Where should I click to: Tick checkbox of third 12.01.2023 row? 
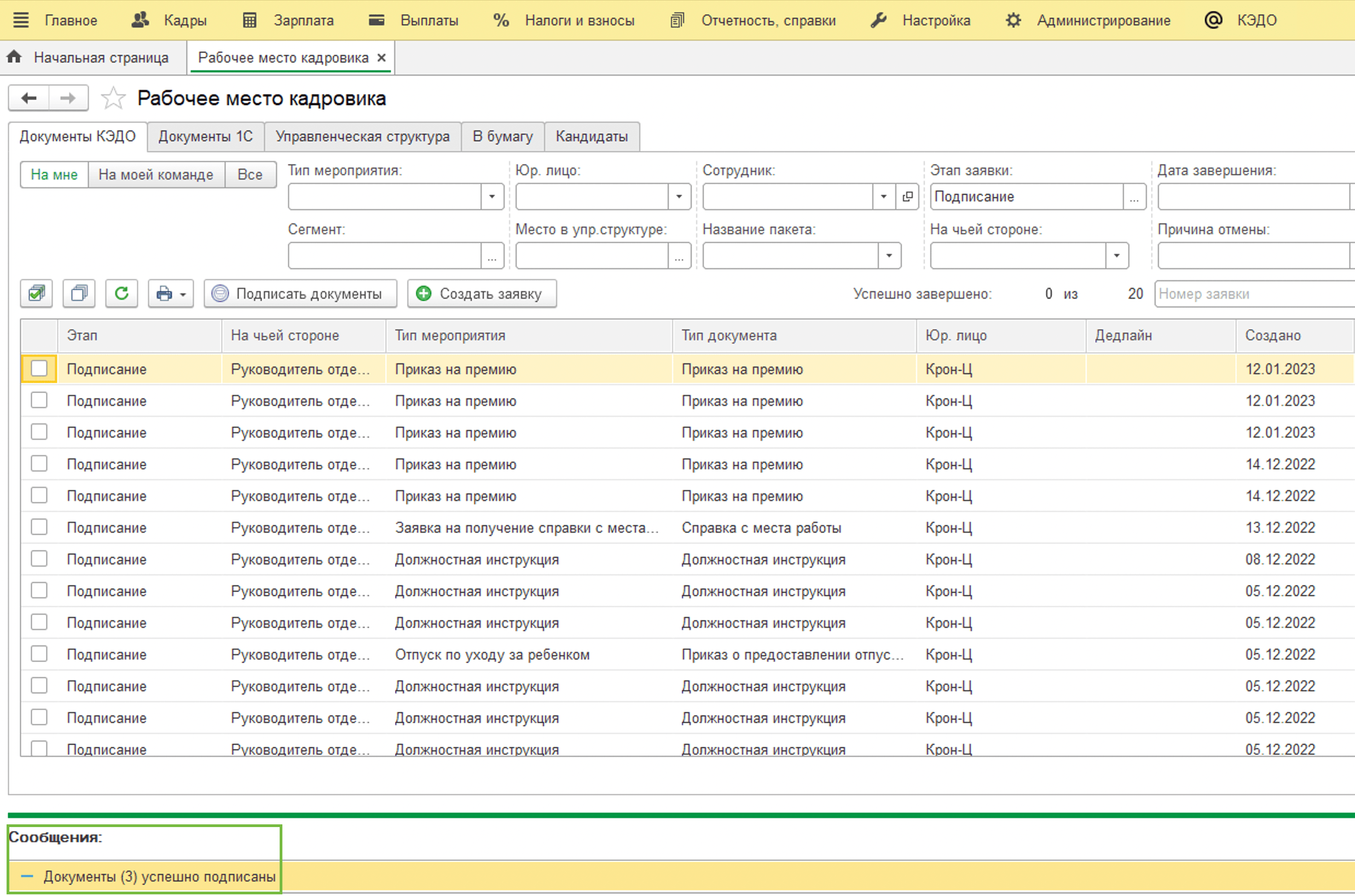39,432
